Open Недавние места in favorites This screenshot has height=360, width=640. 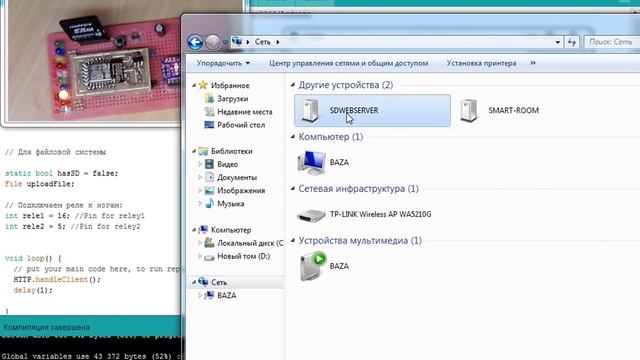point(244,112)
